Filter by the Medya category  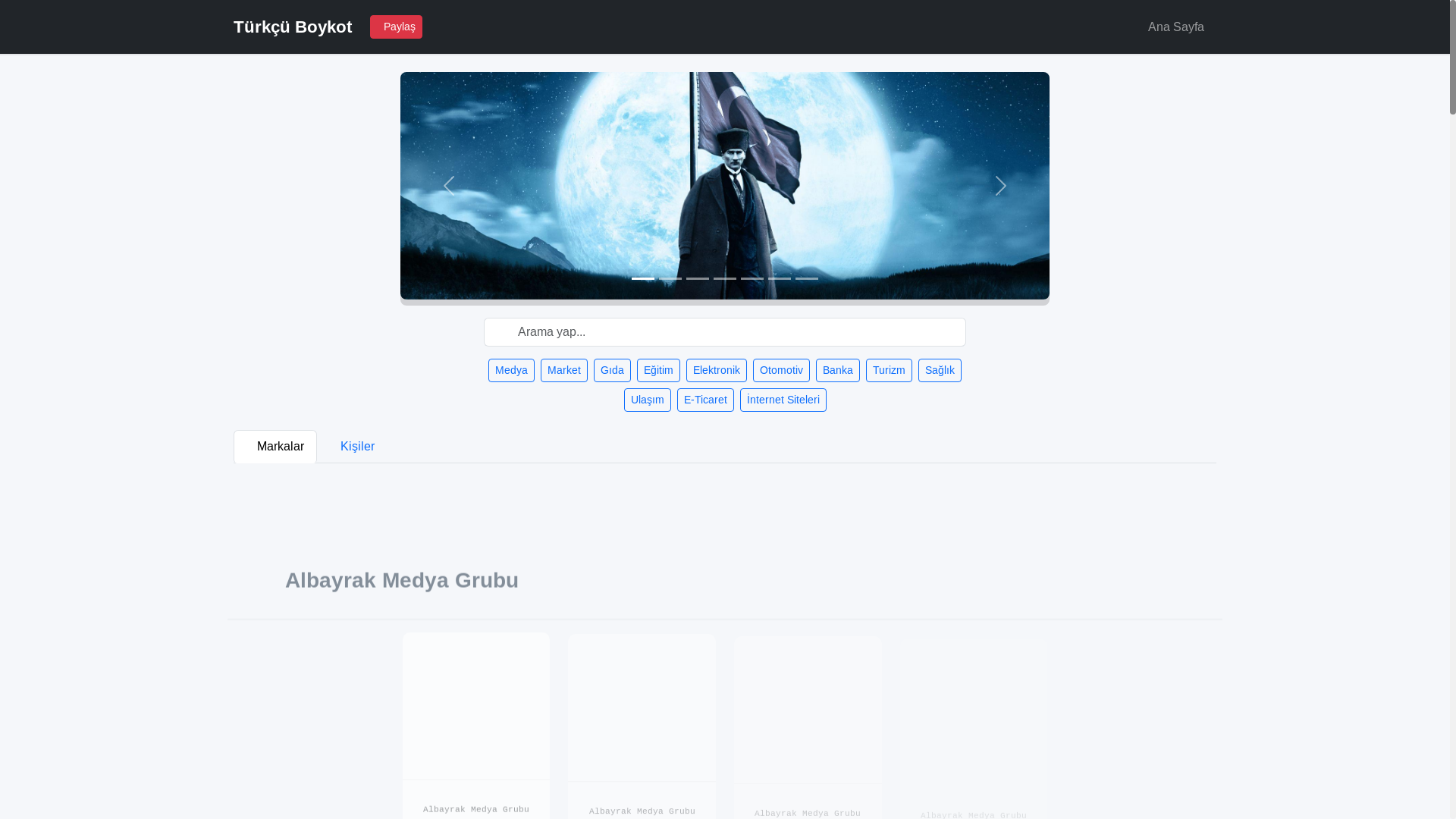coord(511,370)
